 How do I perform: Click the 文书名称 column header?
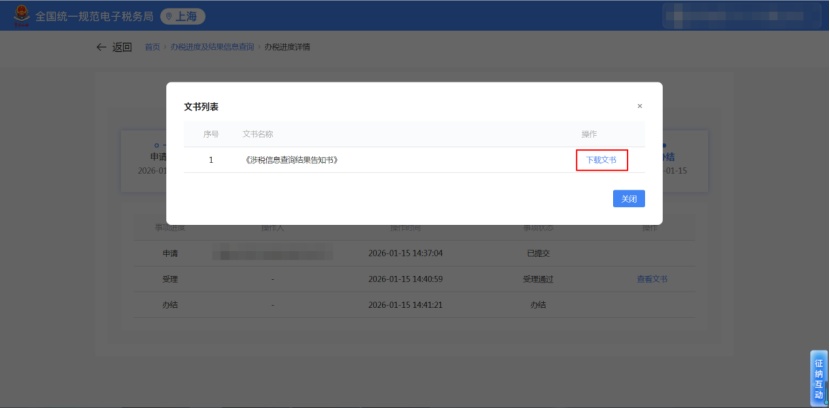click(x=258, y=134)
